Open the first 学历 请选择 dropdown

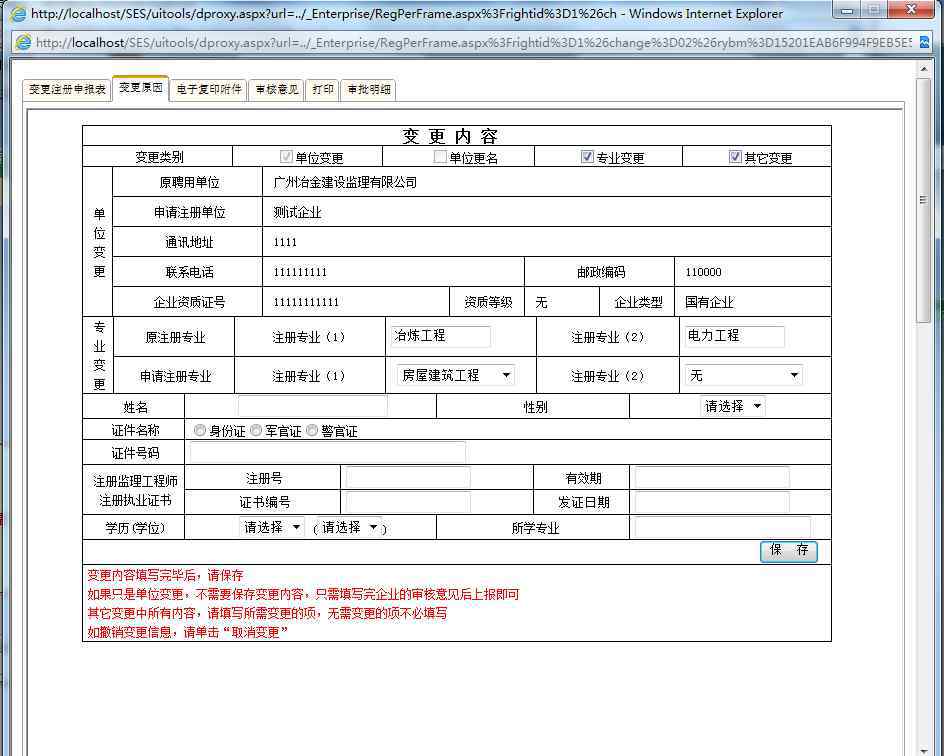click(272, 527)
